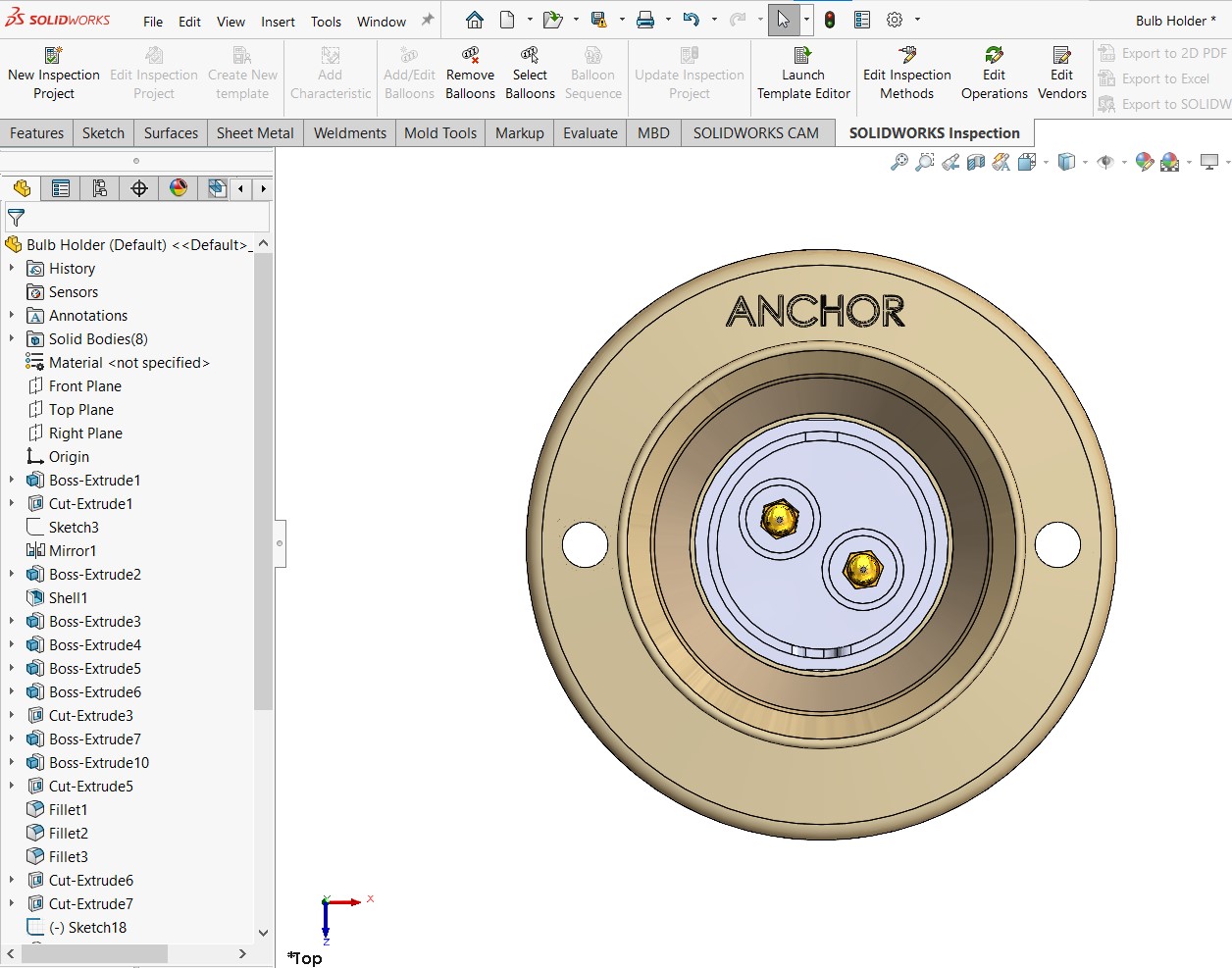Image resolution: width=1232 pixels, height=968 pixels.
Task: Open Options with the gear icon
Action: coord(895,20)
